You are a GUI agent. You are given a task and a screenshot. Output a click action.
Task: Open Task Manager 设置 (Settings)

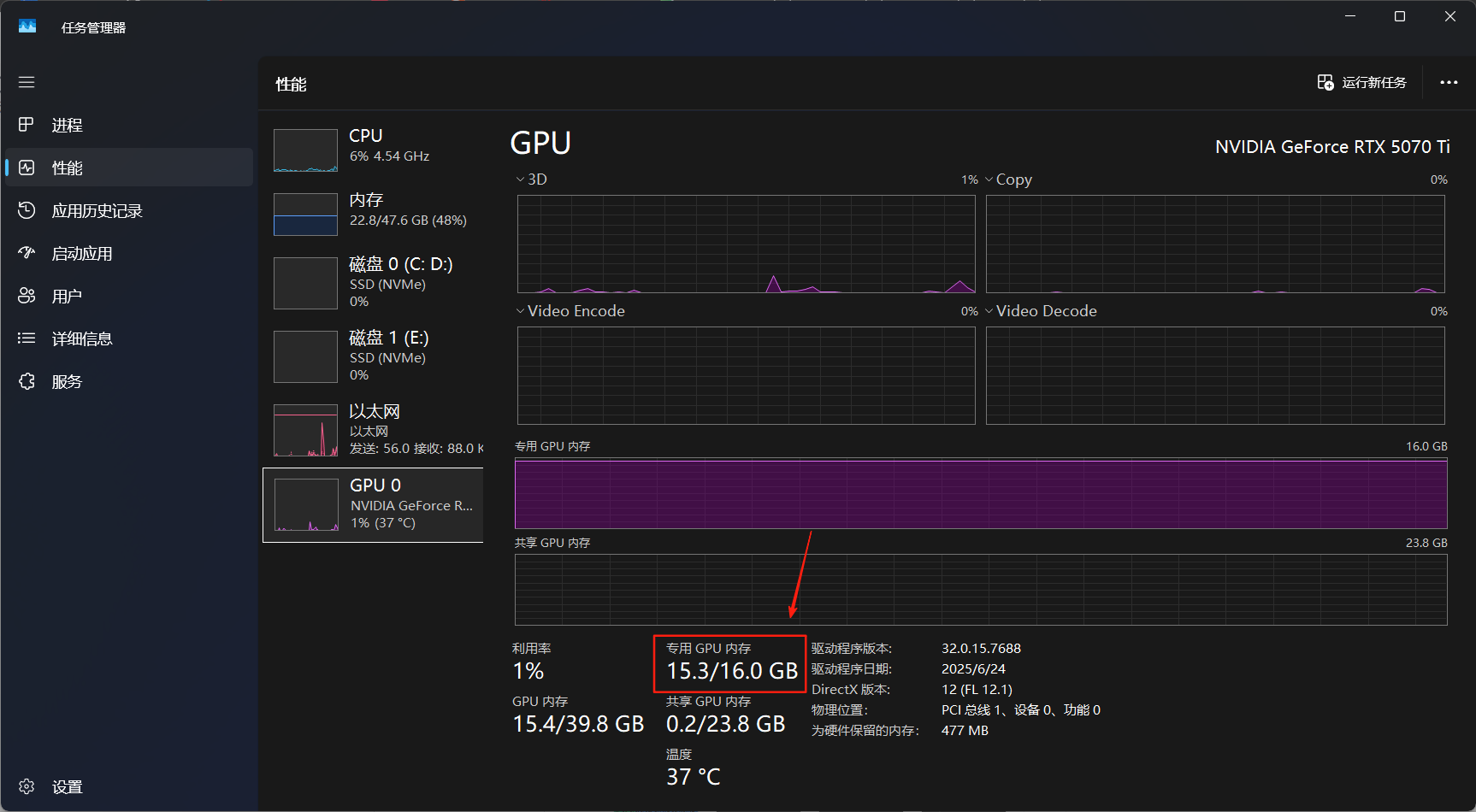coord(66,786)
